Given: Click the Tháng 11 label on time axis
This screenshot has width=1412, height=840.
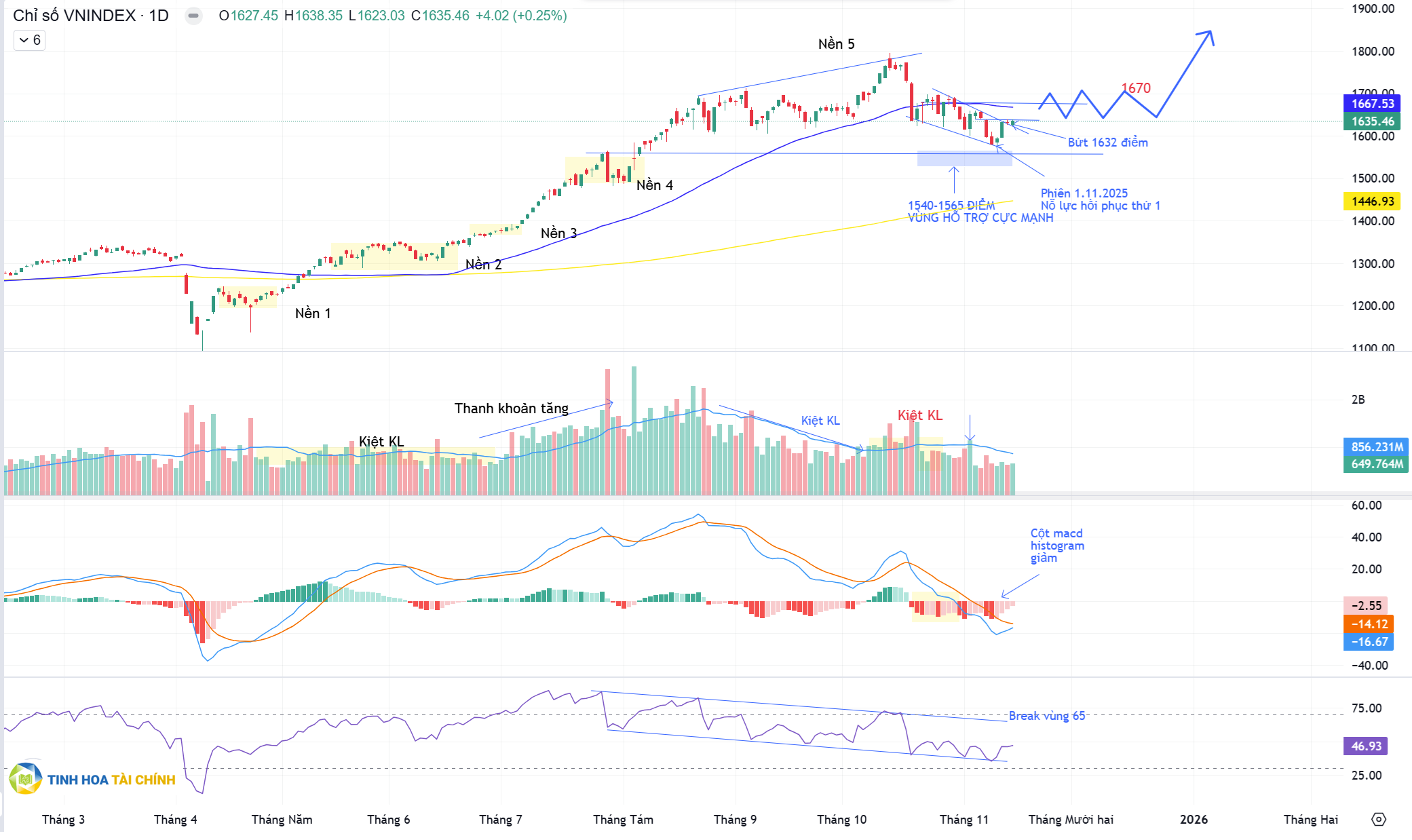Looking at the screenshot, I should pyautogui.click(x=963, y=819).
